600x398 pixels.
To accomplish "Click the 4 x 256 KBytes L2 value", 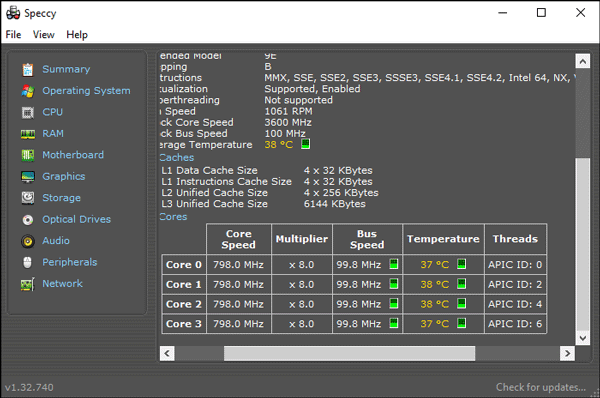I will [x=341, y=193].
